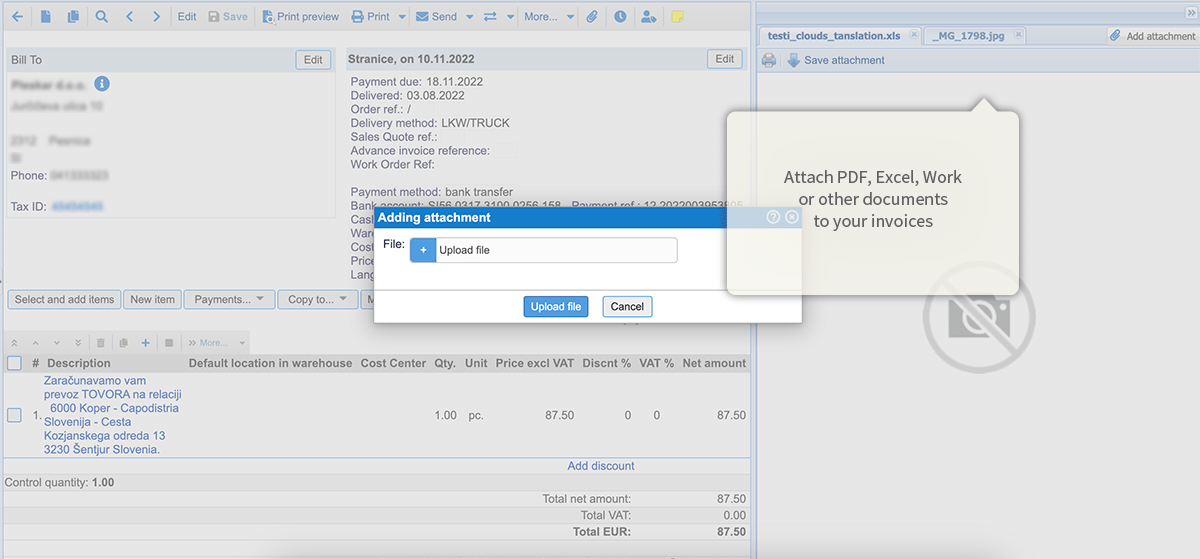Open customer info blue icon

(101, 85)
